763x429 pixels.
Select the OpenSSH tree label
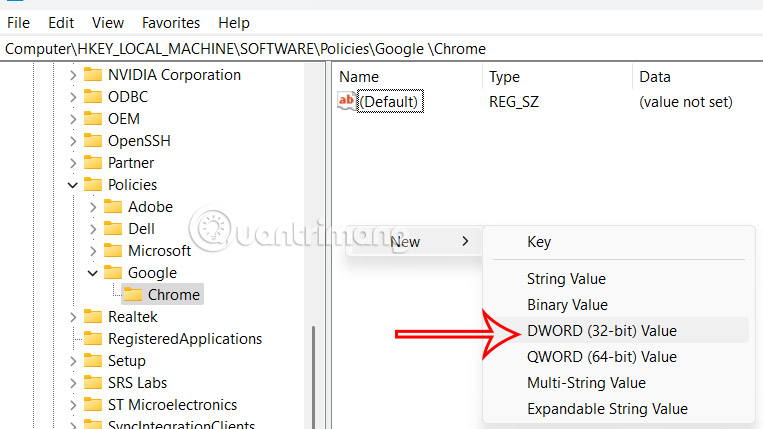click(x=139, y=141)
